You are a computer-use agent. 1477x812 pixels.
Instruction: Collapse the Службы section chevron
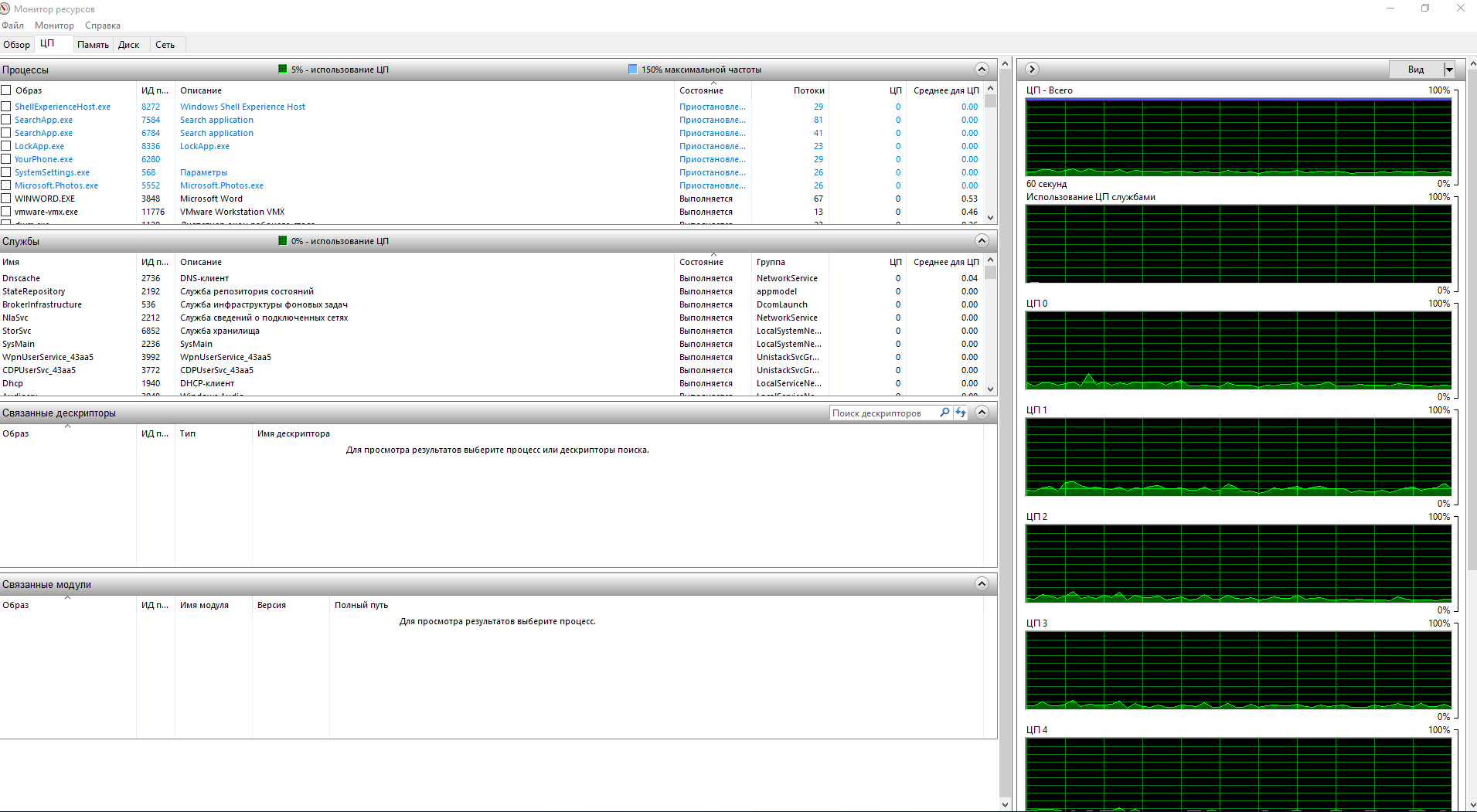tap(982, 241)
